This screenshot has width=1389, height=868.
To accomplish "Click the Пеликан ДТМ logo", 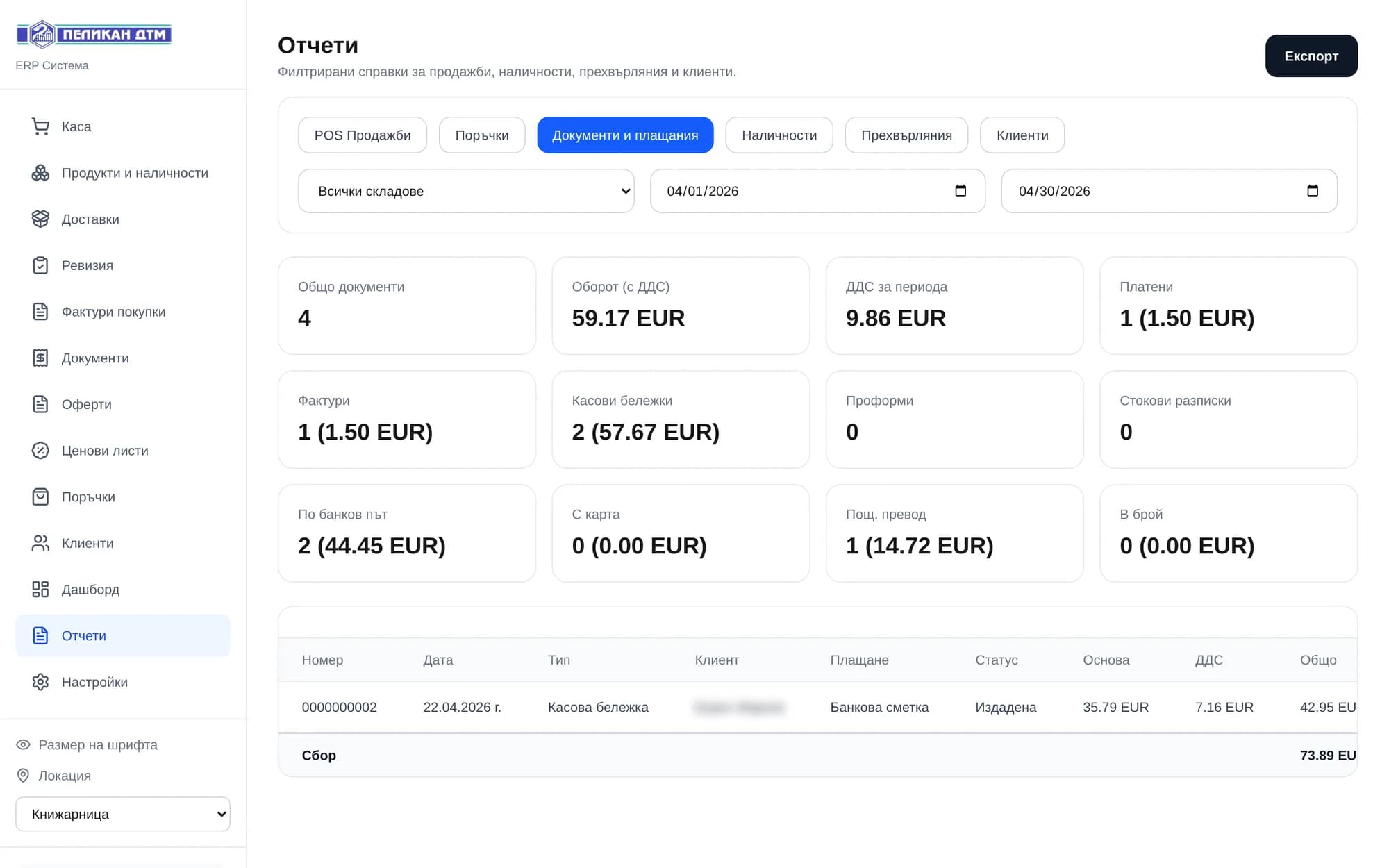I will 94,34.
